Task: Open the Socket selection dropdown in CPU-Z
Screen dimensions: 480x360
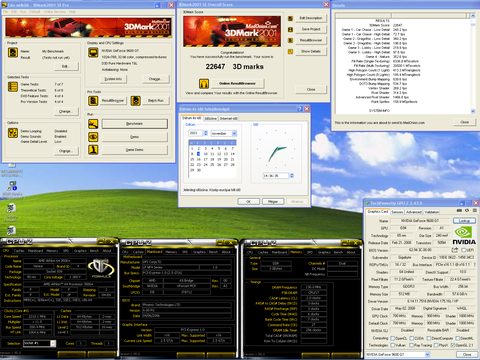Action: [39, 343]
